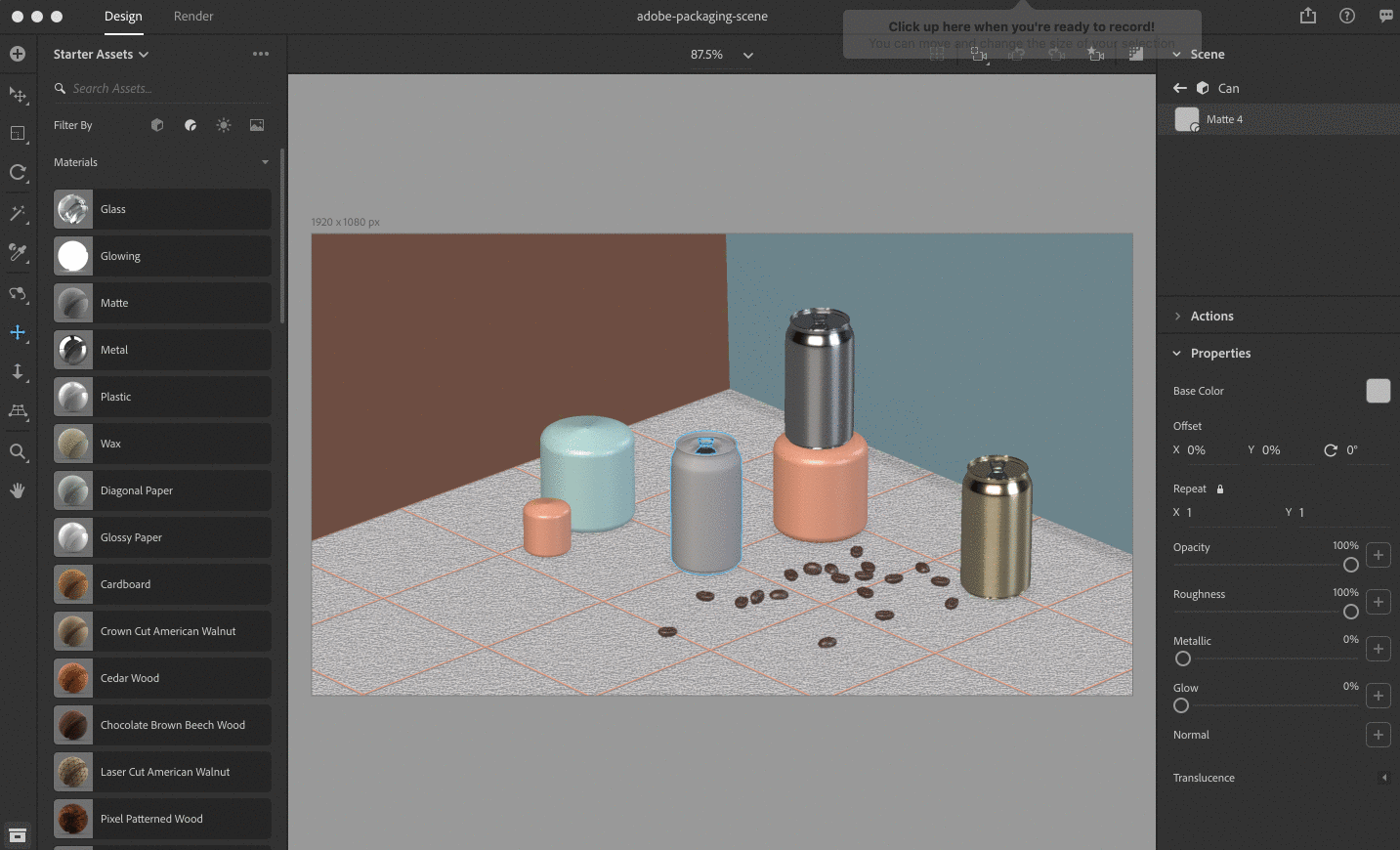Image resolution: width=1400 pixels, height=850 pixels.
Task: Click the camera bookmark icon above the canvas
Action: click(1096, 55)
